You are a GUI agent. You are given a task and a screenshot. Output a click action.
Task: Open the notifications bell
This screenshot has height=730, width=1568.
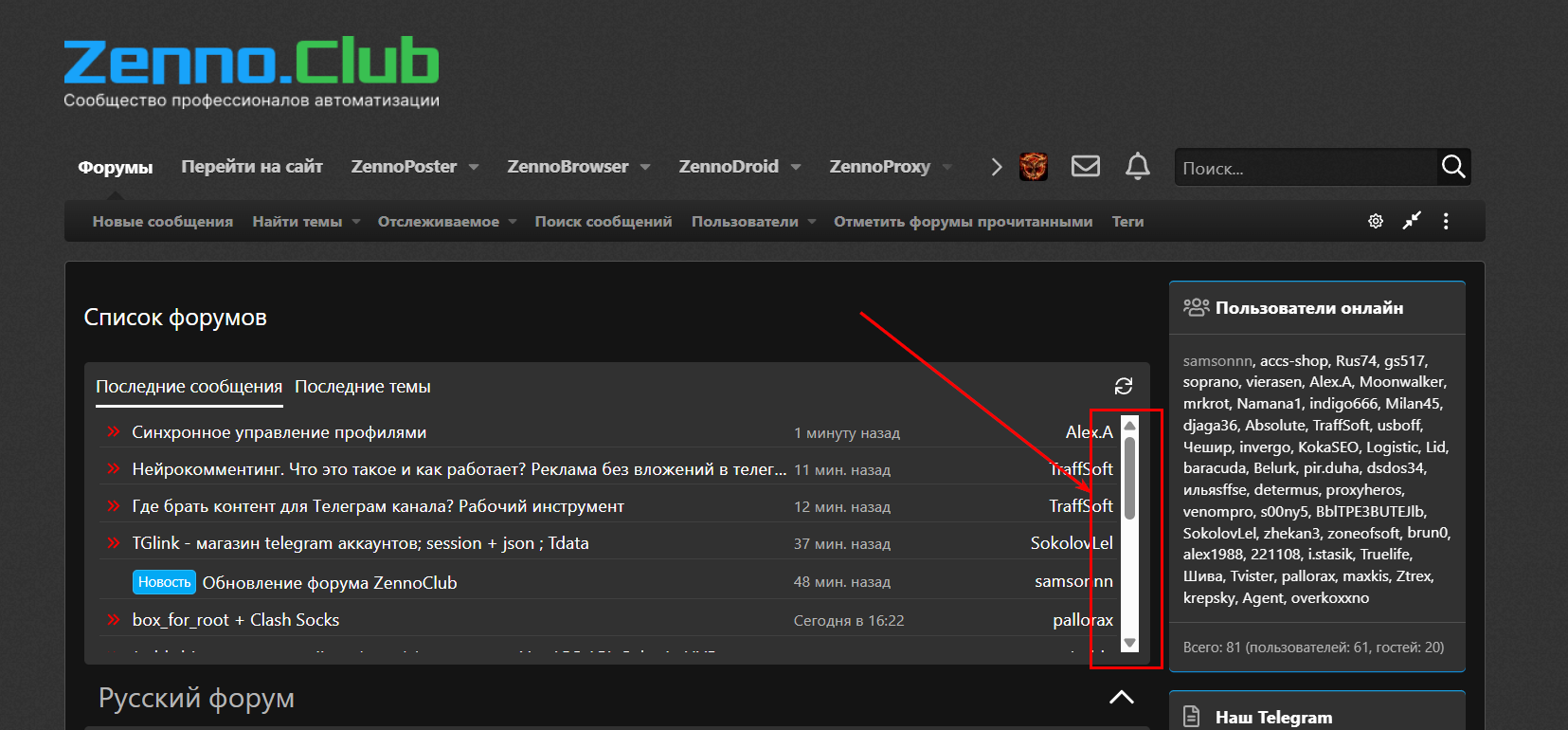1138,167
